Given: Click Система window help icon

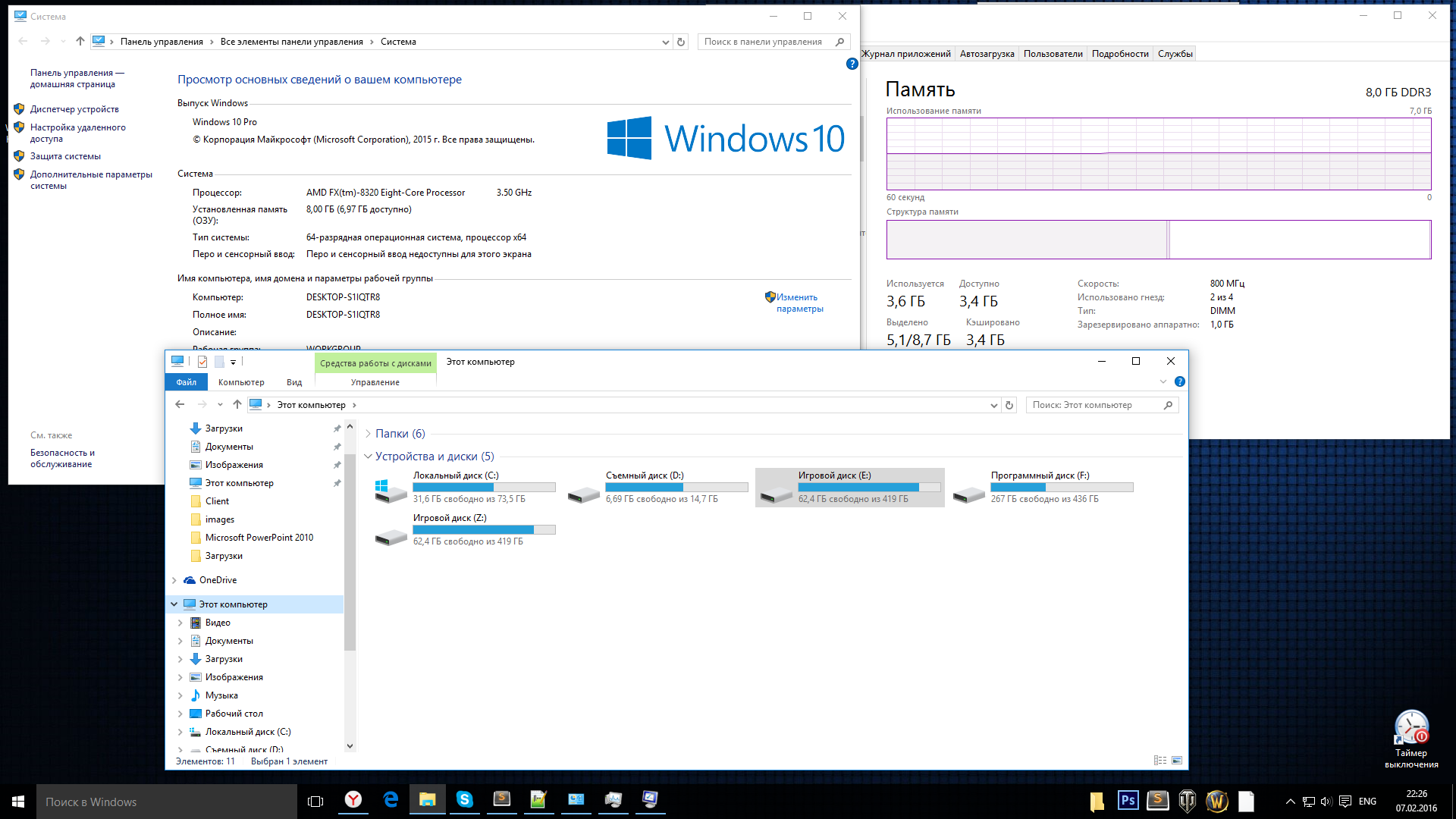Looking at the screenshot, I should click(x=852, y=64).
